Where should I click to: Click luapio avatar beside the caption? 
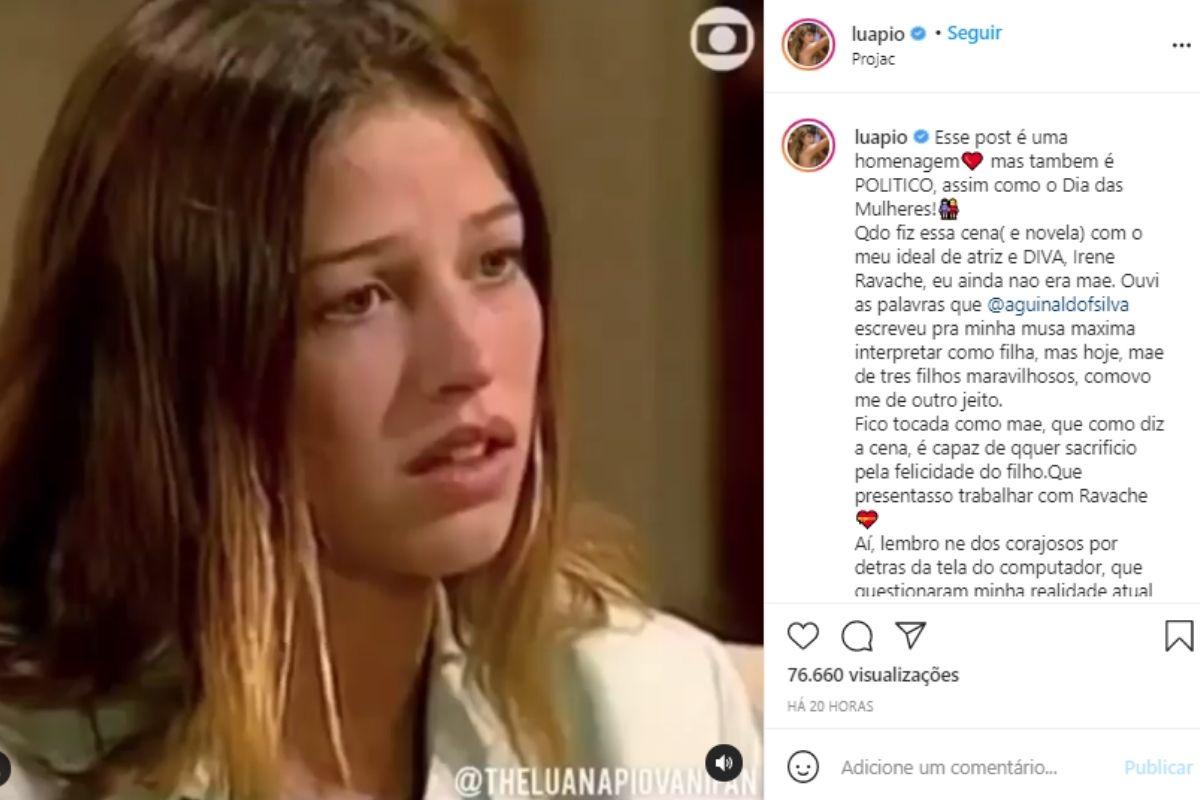pyautogui.click(x=809, y=145)
